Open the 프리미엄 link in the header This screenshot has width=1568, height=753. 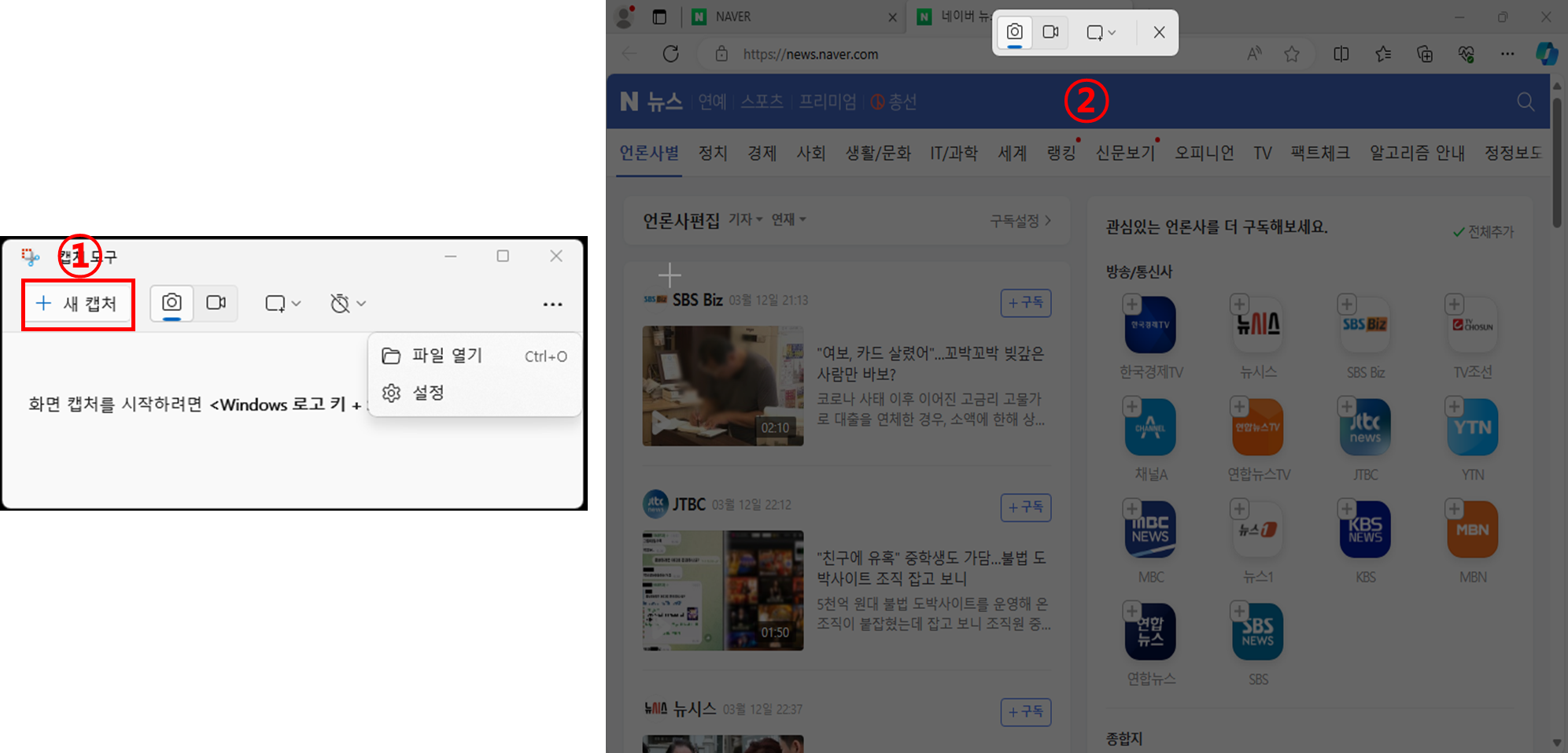pyautogui.click(x=827, y=102)
